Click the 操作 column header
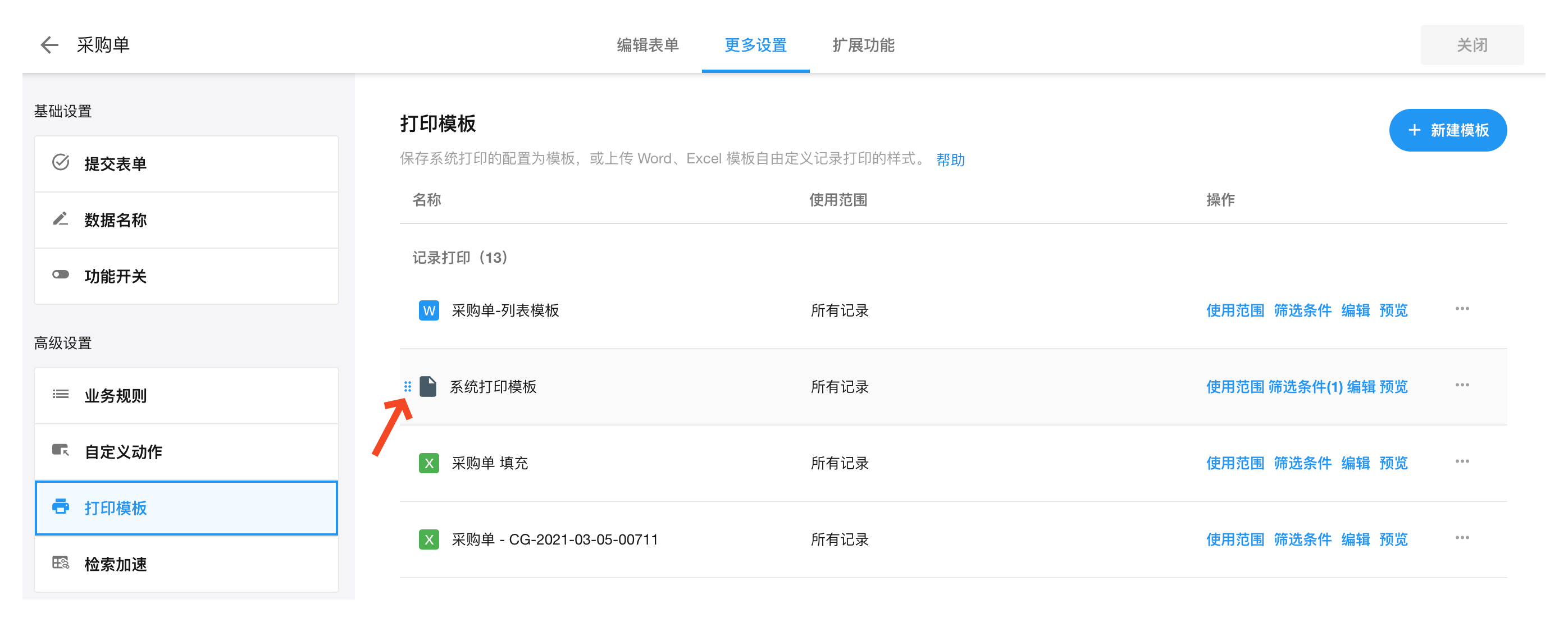The image size is (1568, 622). point(1220,200)
